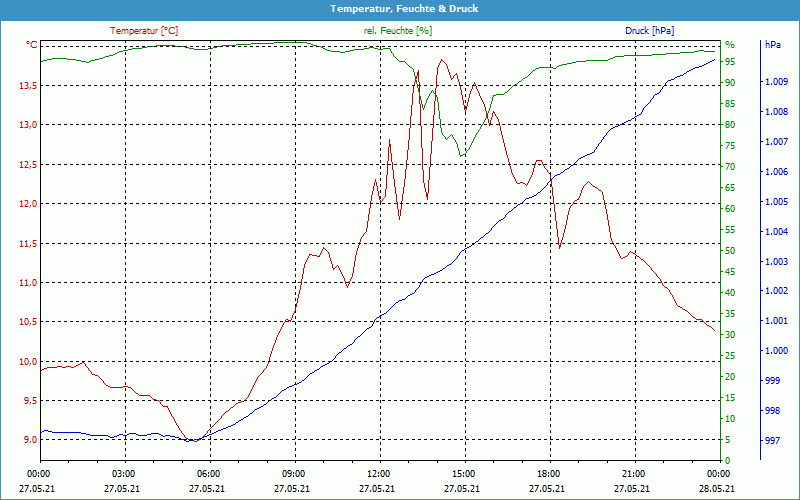Click the 50 humidity axis tick

pyautogui.click(x=730, y=251)
